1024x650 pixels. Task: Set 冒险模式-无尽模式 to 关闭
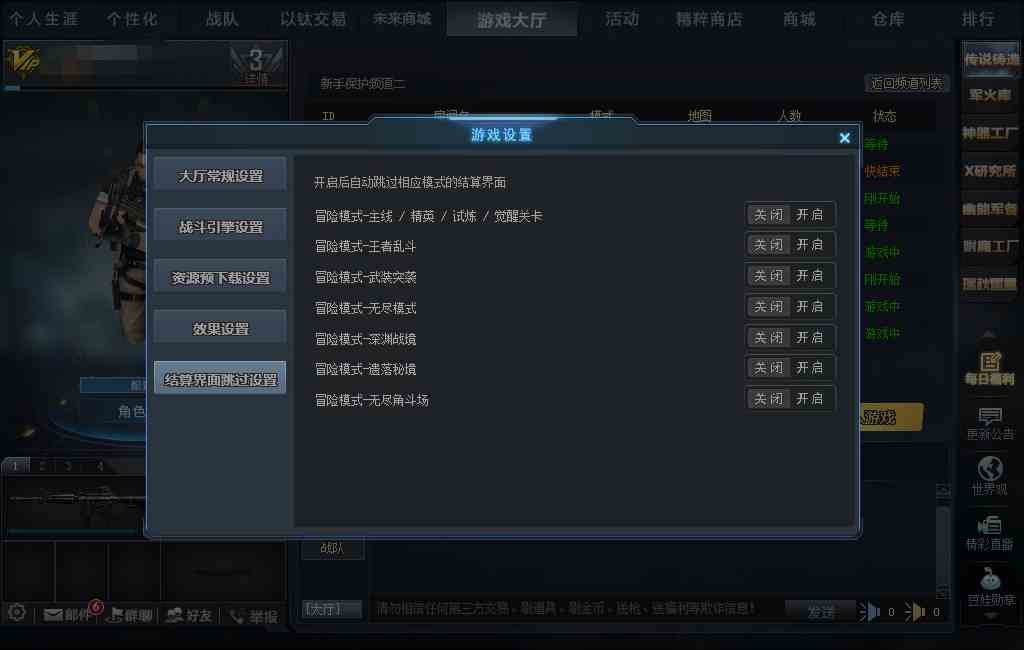[x=768, y=306]
